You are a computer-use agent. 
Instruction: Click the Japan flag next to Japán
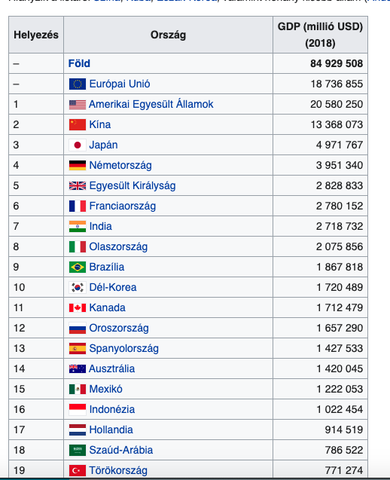pos(77,145)
